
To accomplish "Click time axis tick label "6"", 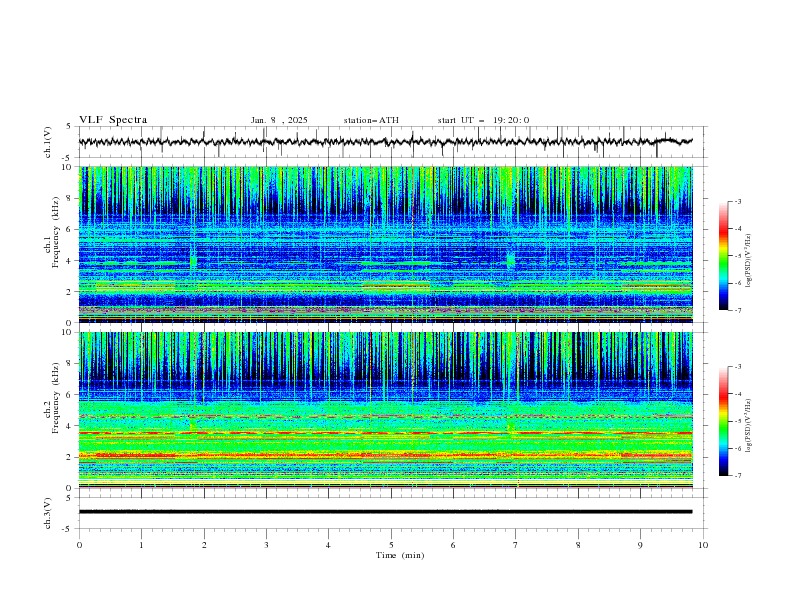I will [x=453, y=545].
